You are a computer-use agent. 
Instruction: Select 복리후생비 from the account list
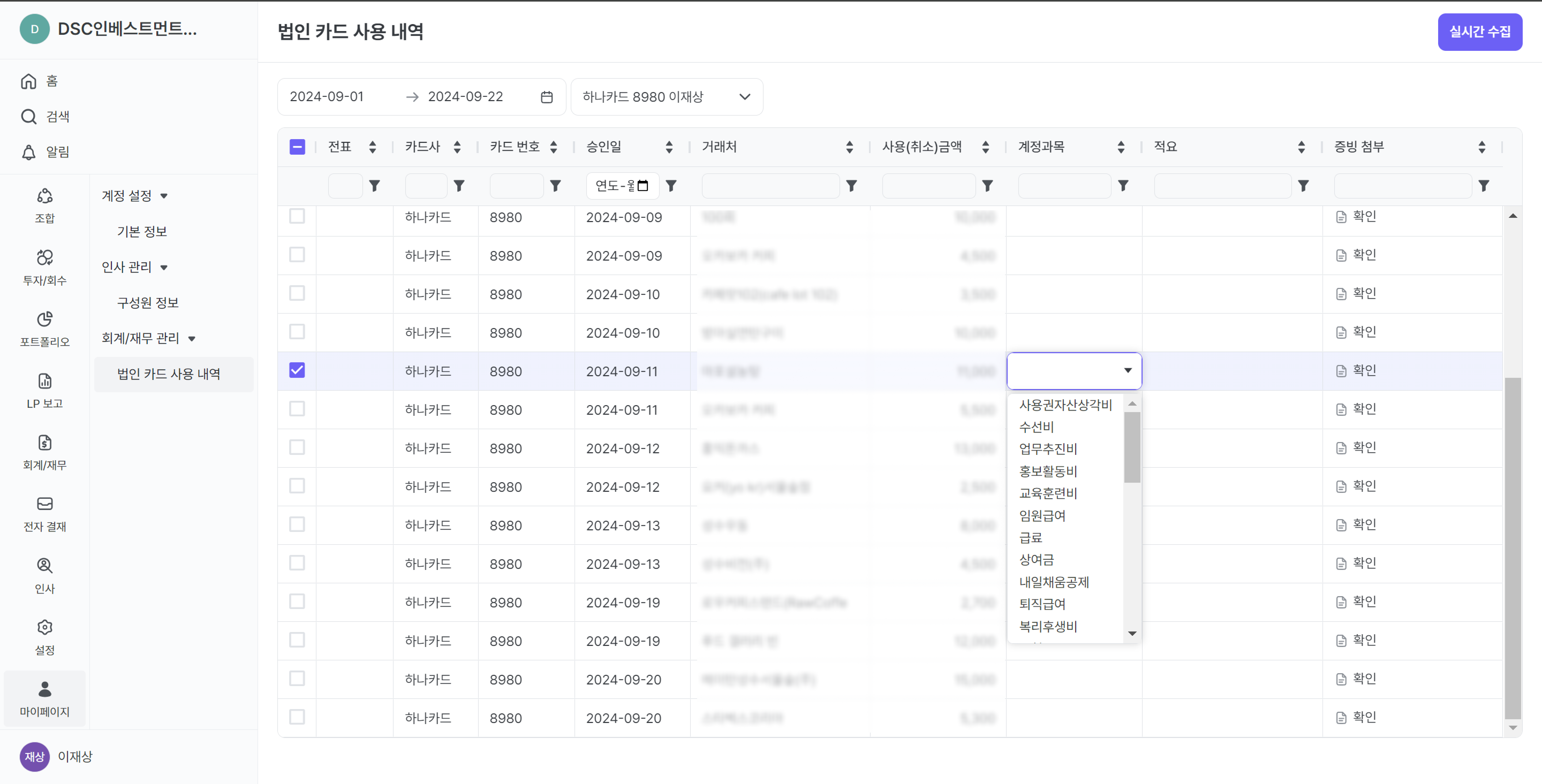tap(1048, 627)
